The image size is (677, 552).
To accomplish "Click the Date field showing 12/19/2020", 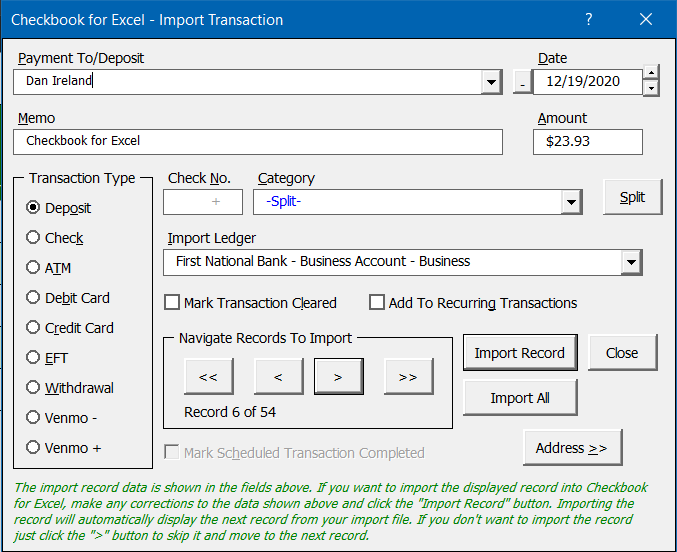I will (x=588, y=82).
